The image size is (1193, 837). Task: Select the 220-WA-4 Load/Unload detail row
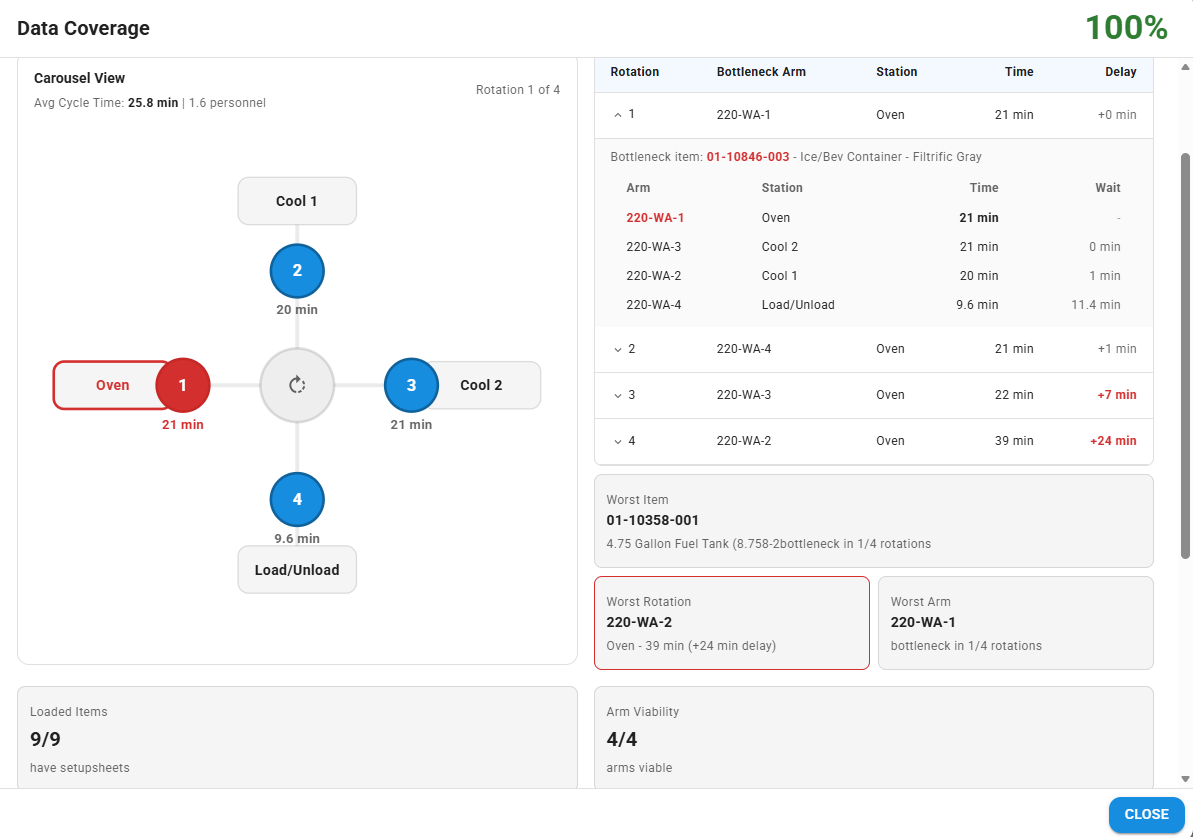pos(873,304)
